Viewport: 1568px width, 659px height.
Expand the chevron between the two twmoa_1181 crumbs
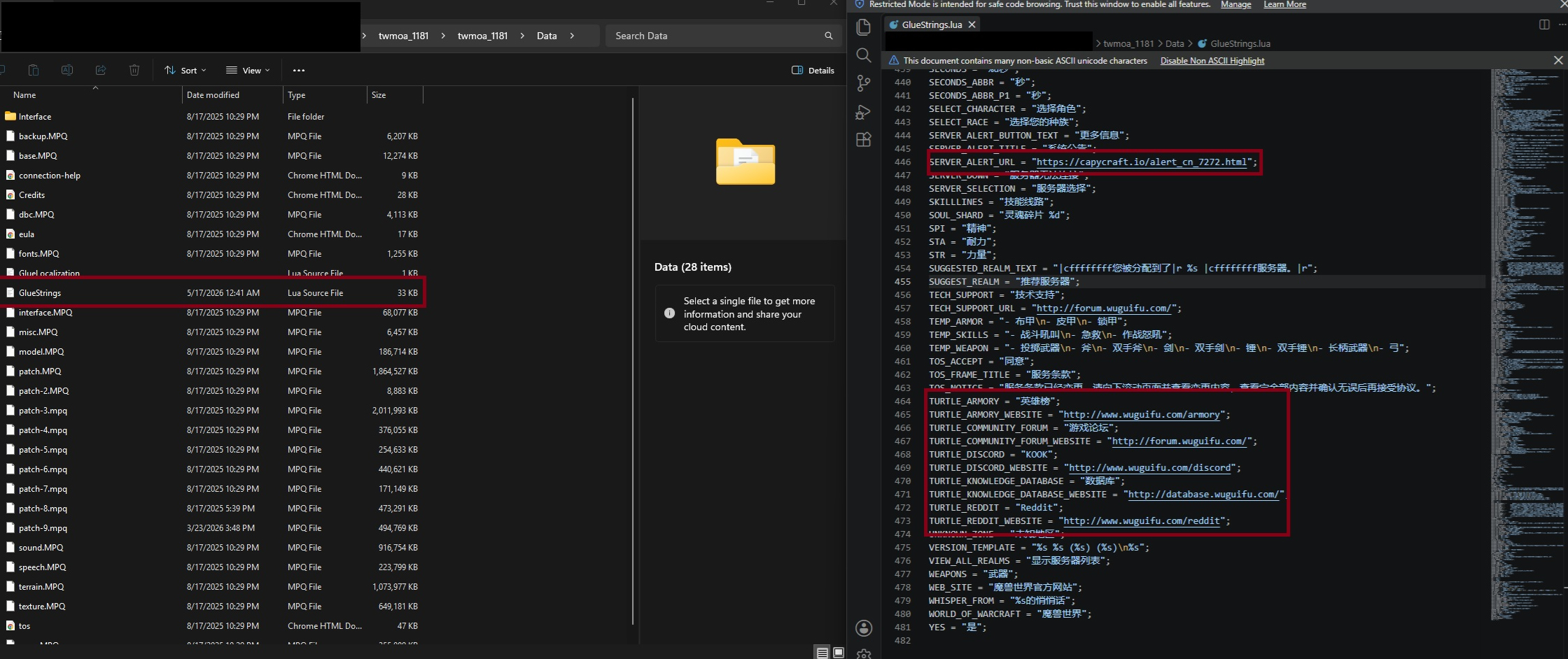pos(443,36)
